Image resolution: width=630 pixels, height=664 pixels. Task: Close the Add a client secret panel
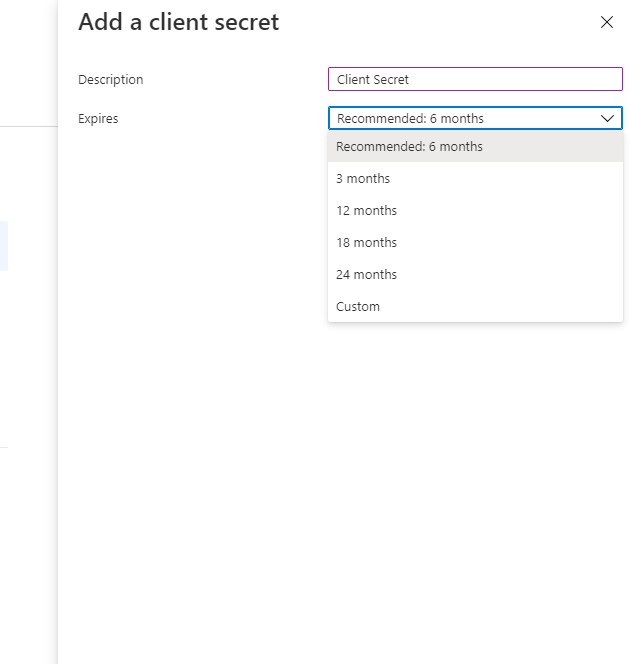(x=606, y=23)
